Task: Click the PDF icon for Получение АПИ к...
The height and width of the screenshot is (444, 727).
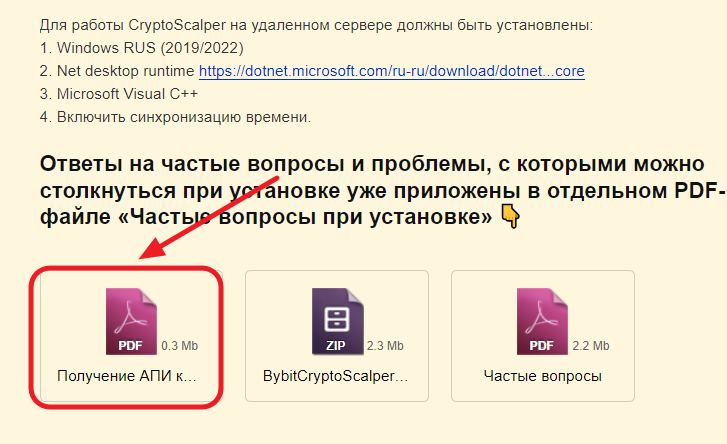Action: coord(131,322)
